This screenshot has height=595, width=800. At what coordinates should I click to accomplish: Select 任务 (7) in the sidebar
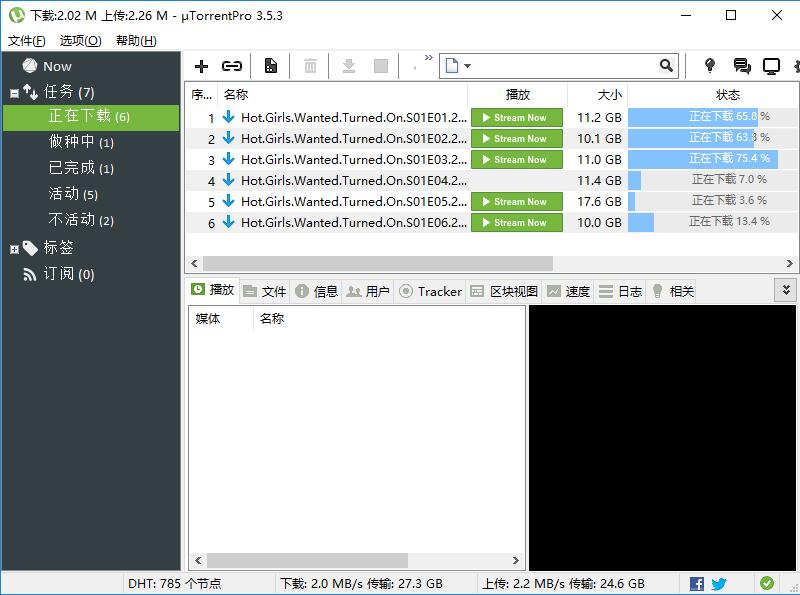69,92
